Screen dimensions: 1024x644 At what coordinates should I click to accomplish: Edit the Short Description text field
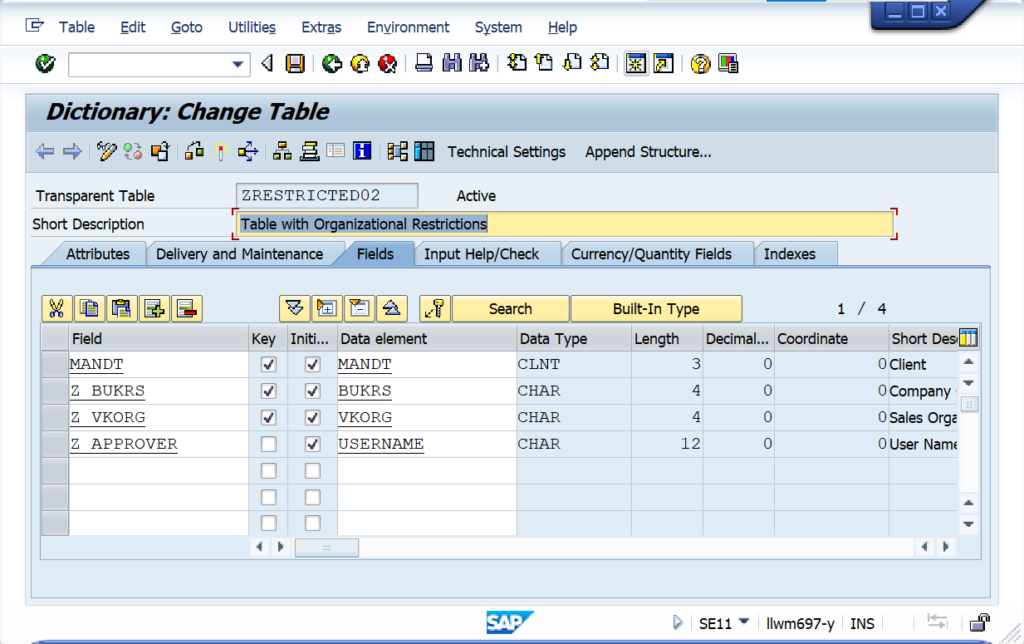click(560, 224)
